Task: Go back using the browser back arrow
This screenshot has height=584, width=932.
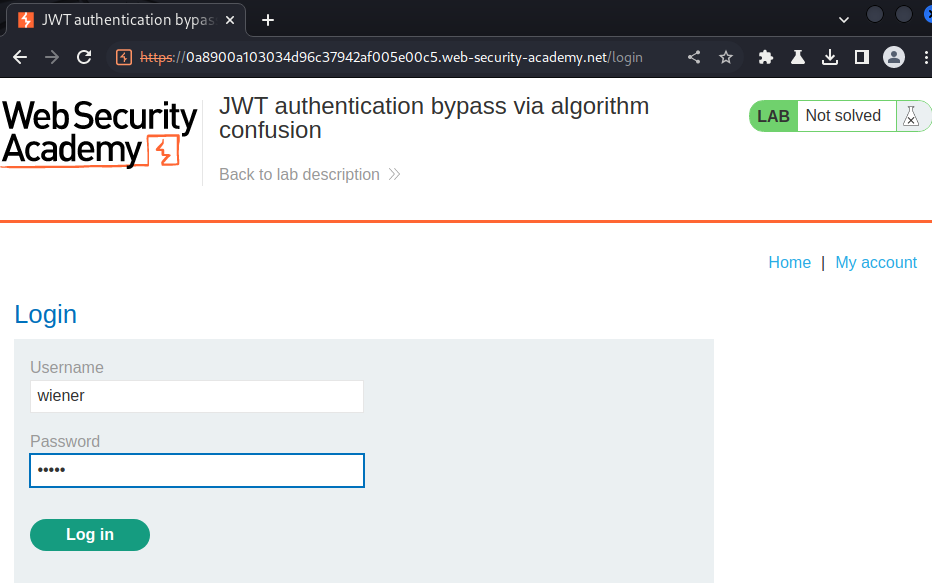Action: [x=20, y=57]
